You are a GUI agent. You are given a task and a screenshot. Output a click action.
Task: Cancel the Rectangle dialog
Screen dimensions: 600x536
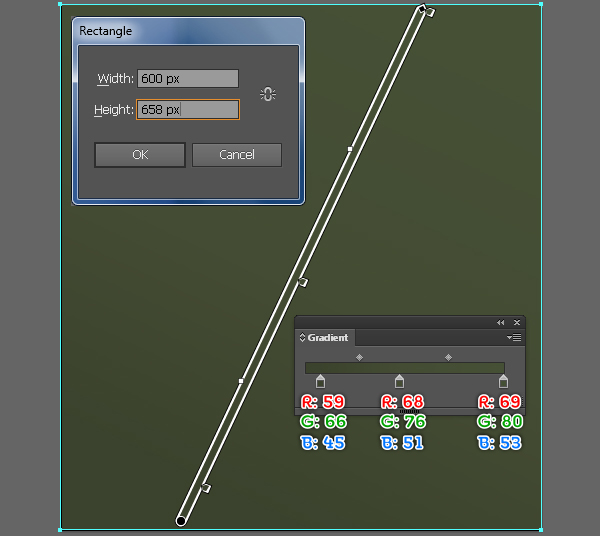click(237, 155)
